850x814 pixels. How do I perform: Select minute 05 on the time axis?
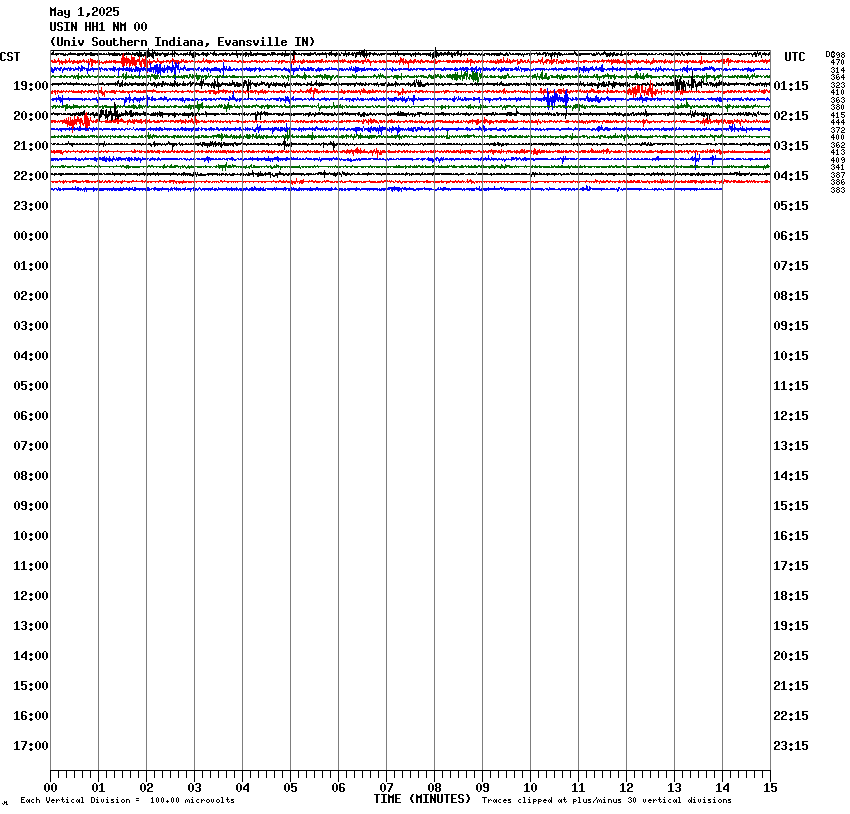coord(291,788)
